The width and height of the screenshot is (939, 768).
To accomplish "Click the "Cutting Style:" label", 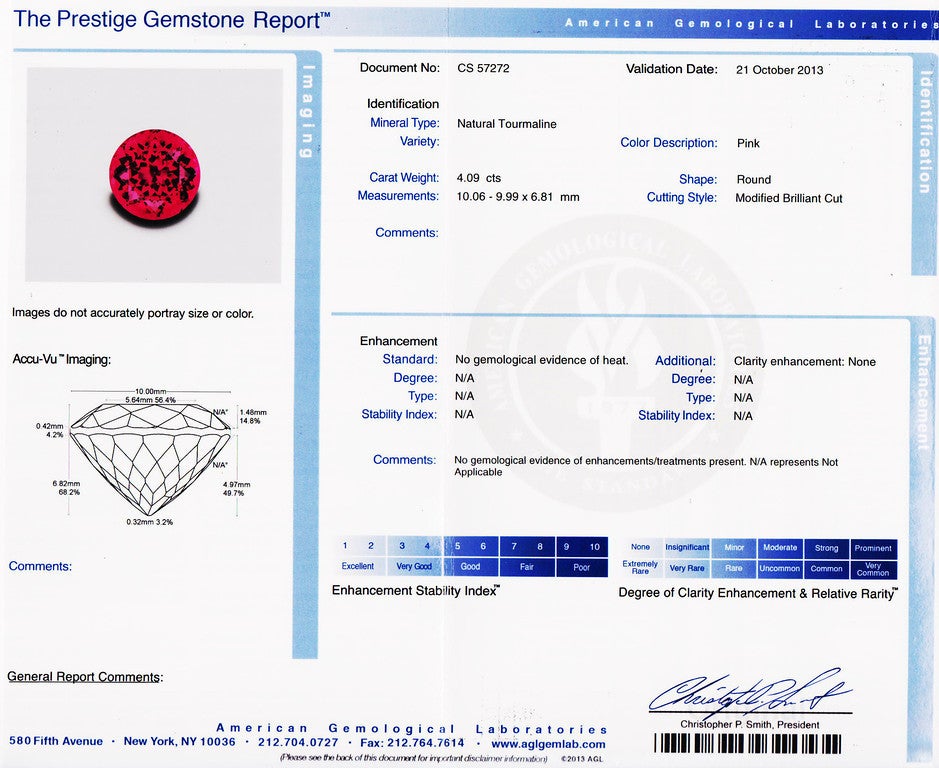I will point(681,198).
